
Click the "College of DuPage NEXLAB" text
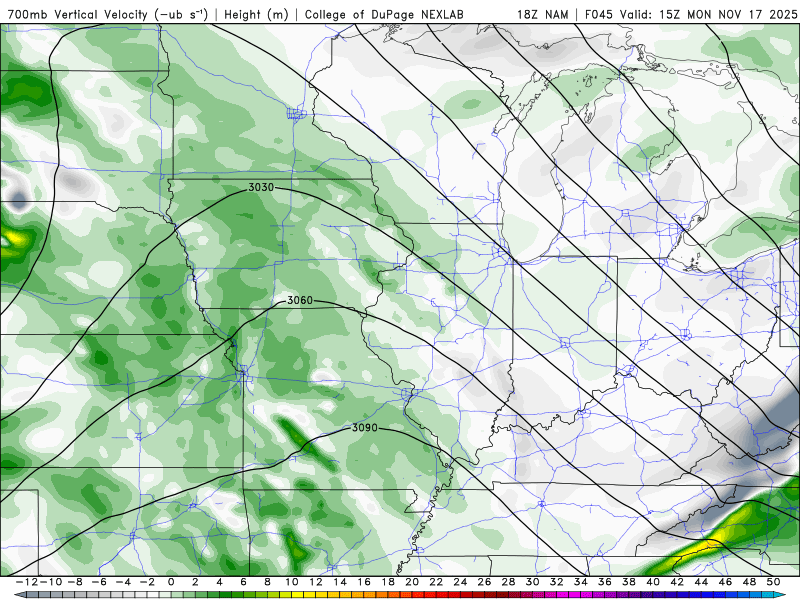pos(384,14)
